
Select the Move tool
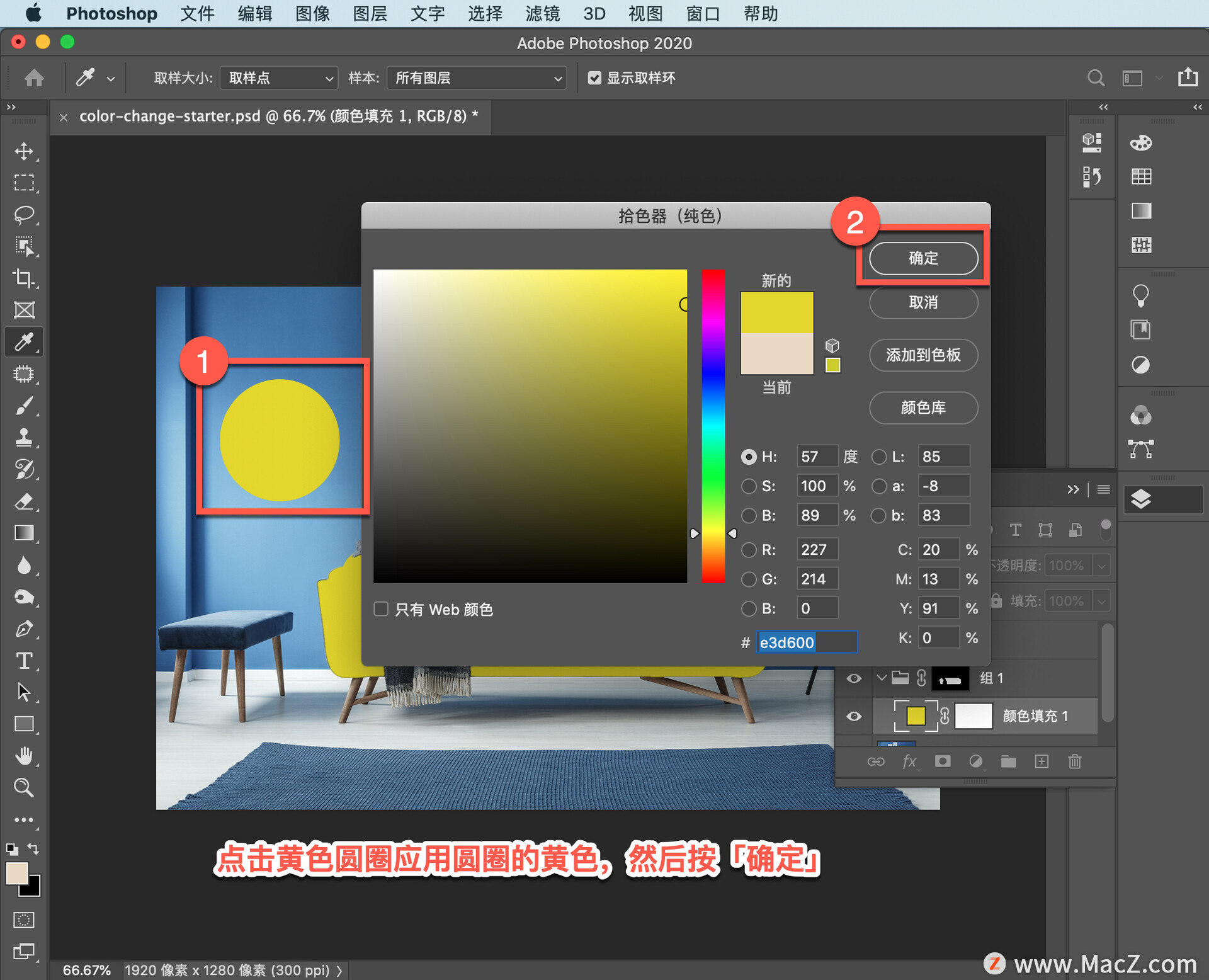click(x=24, y=151)
